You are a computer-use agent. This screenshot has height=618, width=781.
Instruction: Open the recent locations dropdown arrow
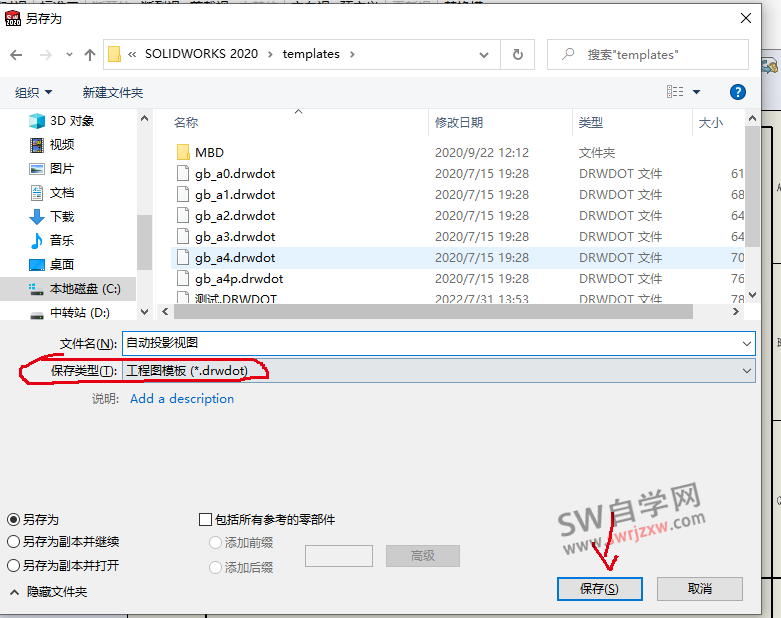coord(69,55)
